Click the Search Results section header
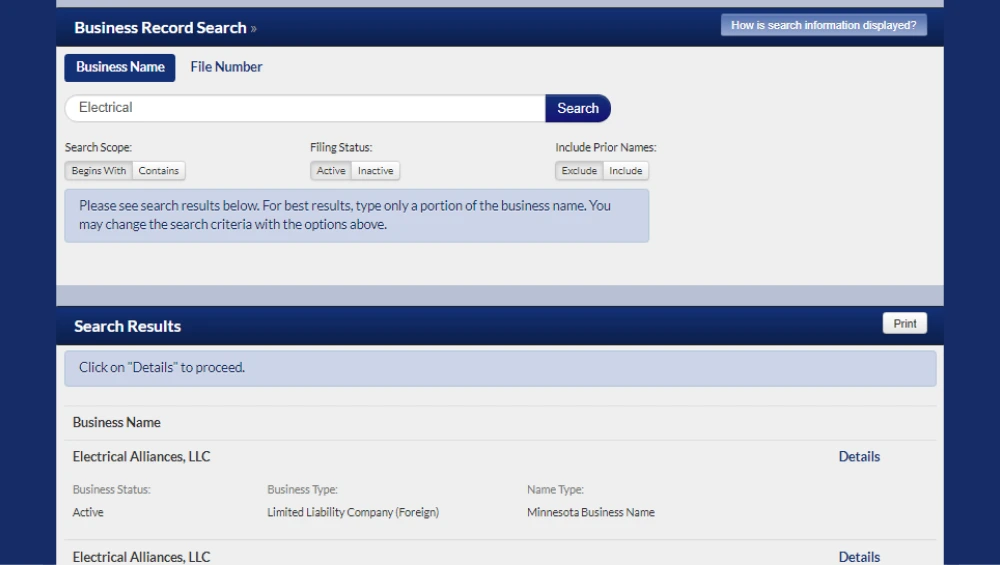1000x565 pixels. click(127, 326)
